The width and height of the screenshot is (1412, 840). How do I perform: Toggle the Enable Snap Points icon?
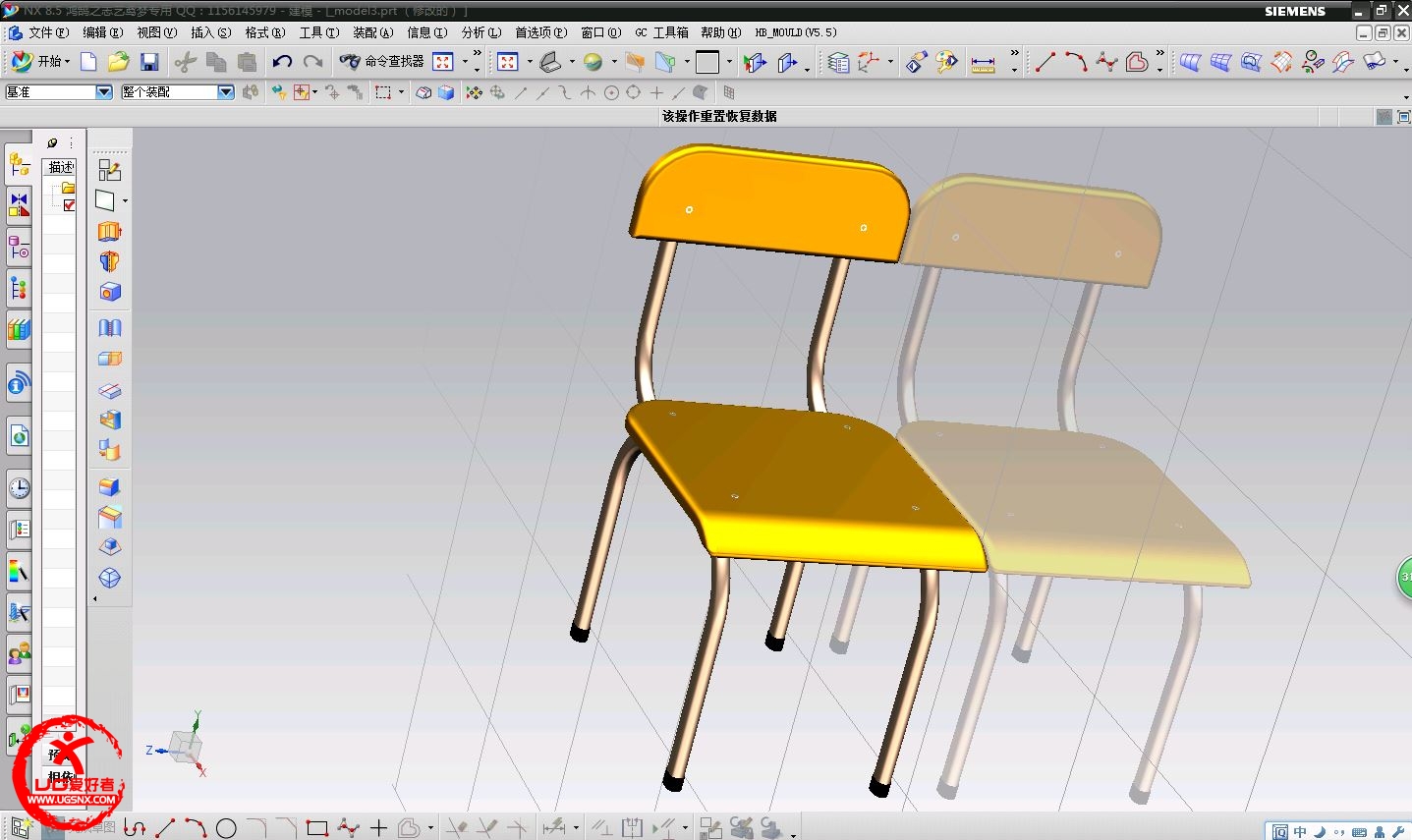click(x=475, y=92)
